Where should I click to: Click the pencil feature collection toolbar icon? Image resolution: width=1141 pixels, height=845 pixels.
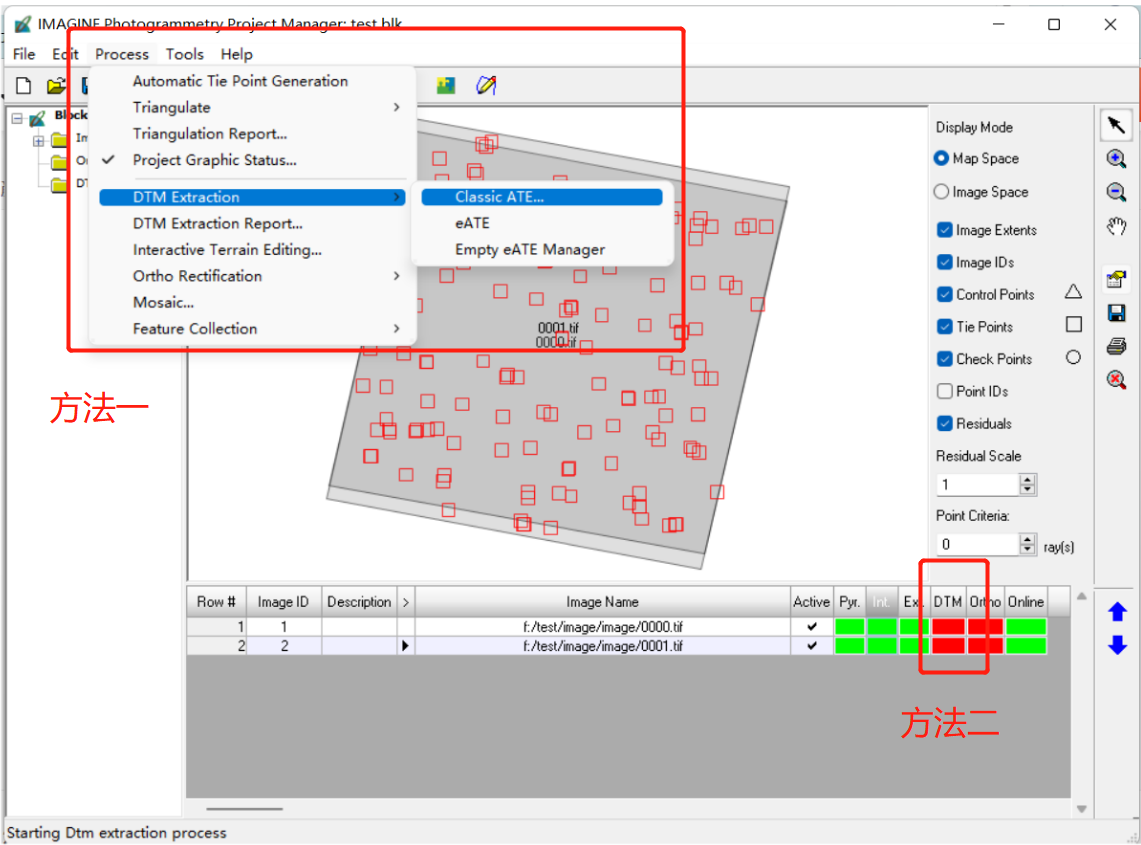coord(486,85)
